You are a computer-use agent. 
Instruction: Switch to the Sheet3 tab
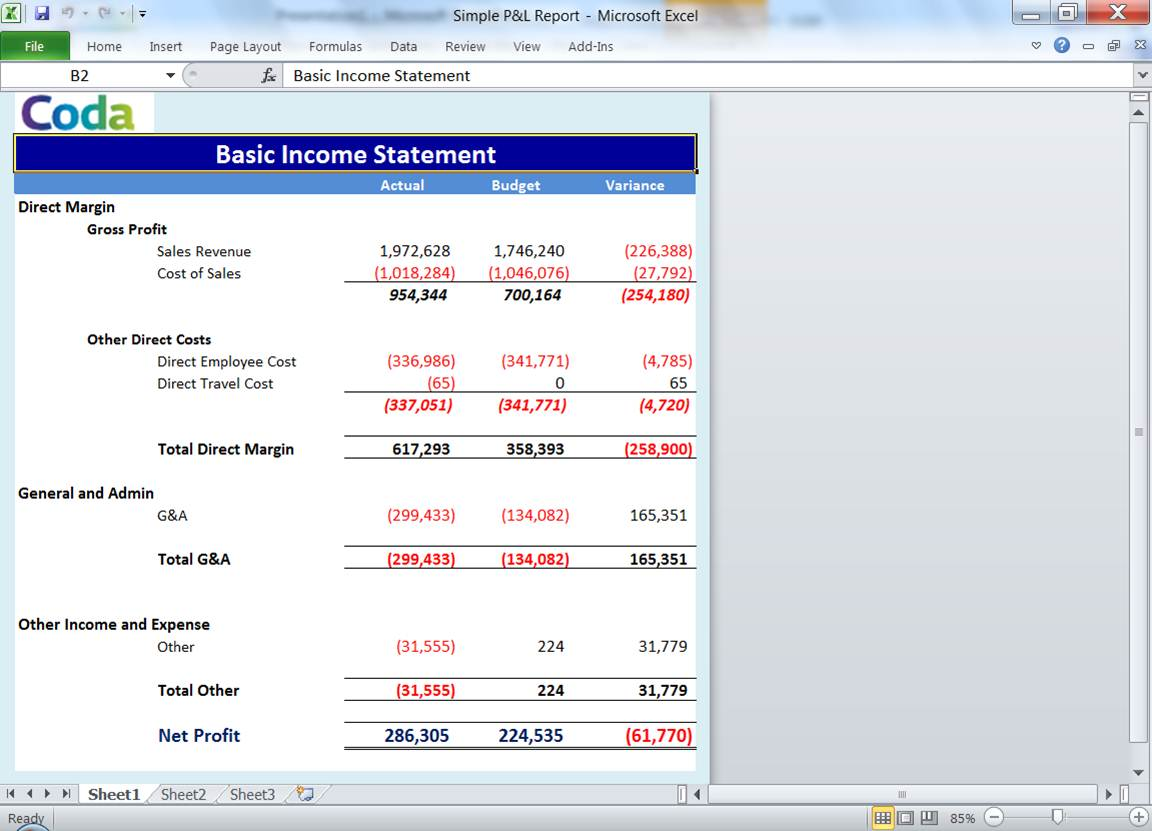tap(252, 794)
